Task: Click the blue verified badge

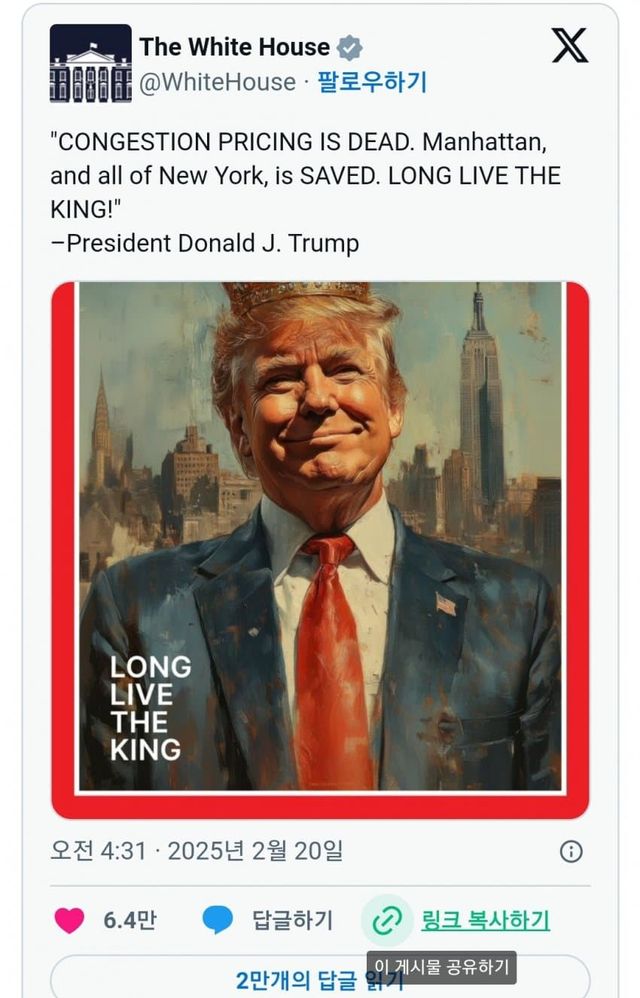Action: coord(349,48)
